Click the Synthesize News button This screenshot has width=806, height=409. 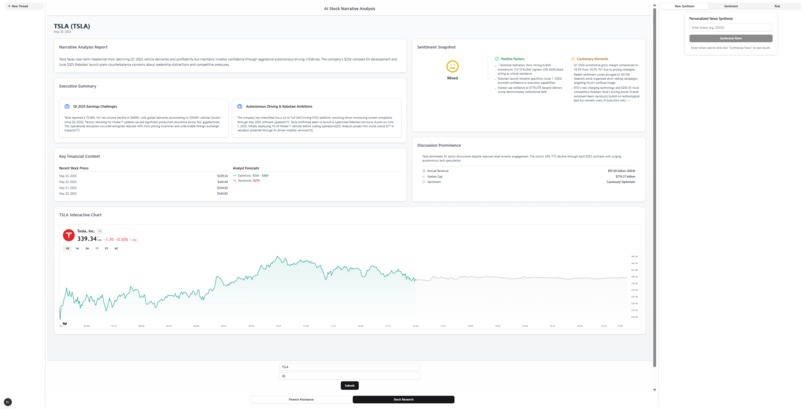[x=730, y=39]
